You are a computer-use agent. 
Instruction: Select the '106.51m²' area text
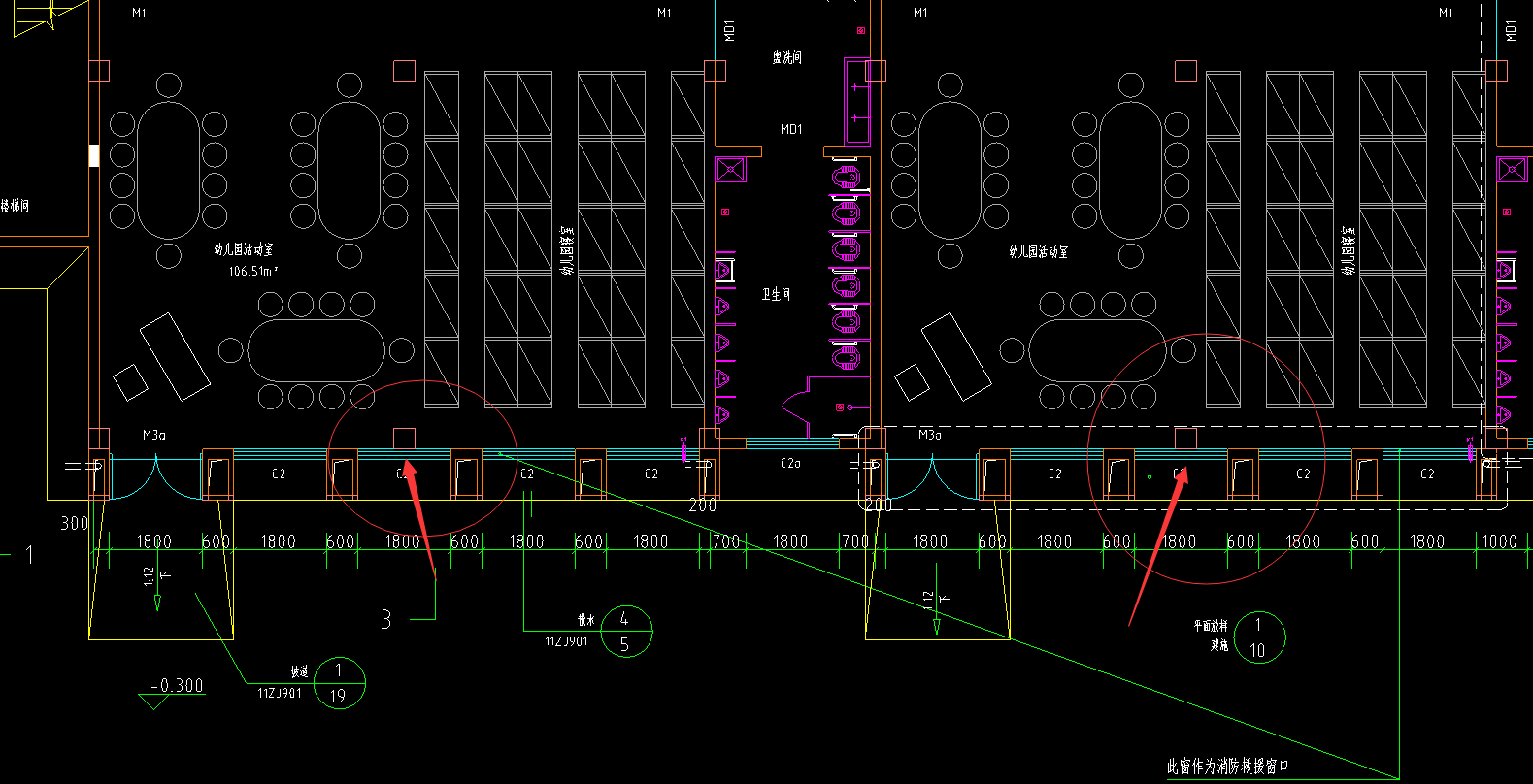[253, 272]
